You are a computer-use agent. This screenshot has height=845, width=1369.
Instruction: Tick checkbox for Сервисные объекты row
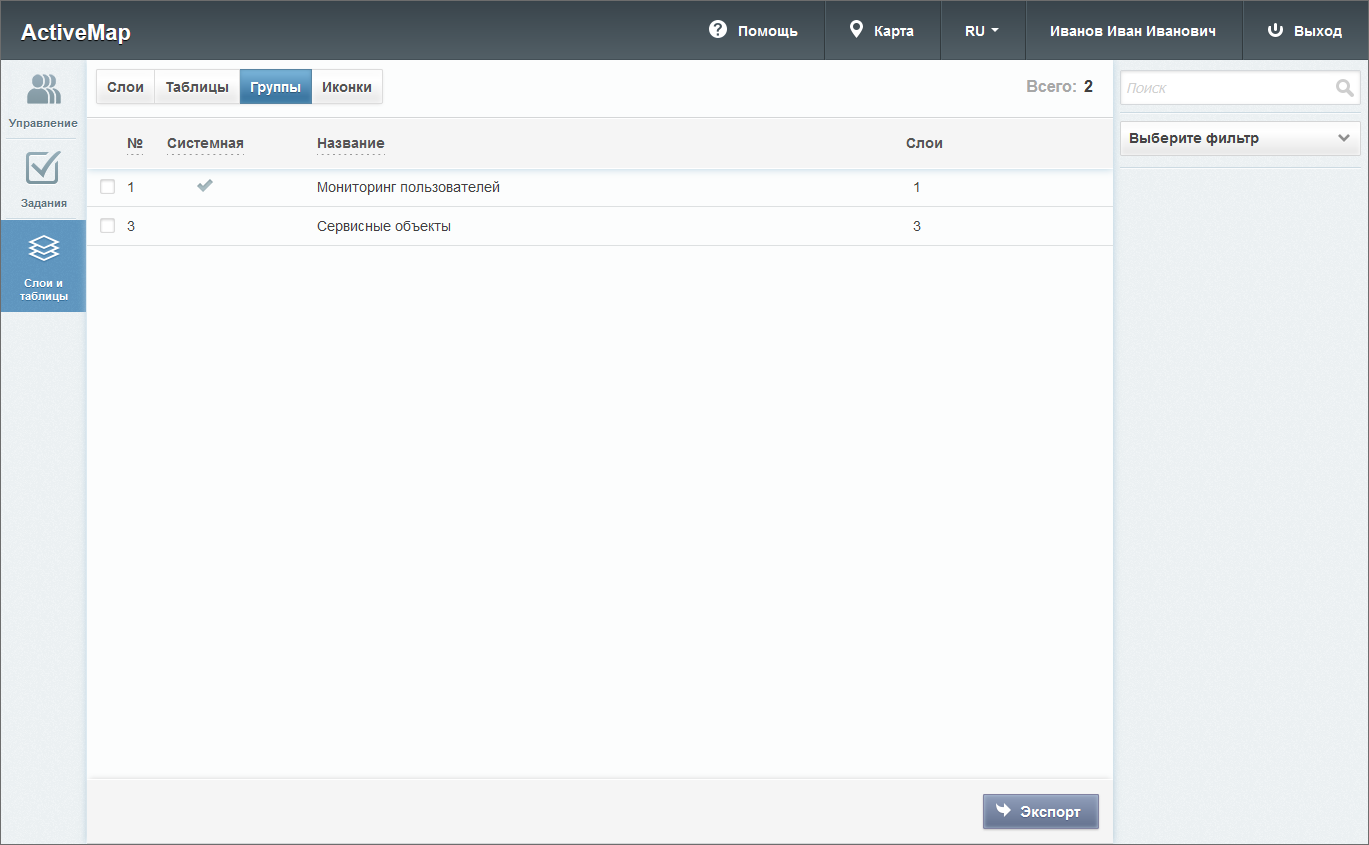coord(108,226)
